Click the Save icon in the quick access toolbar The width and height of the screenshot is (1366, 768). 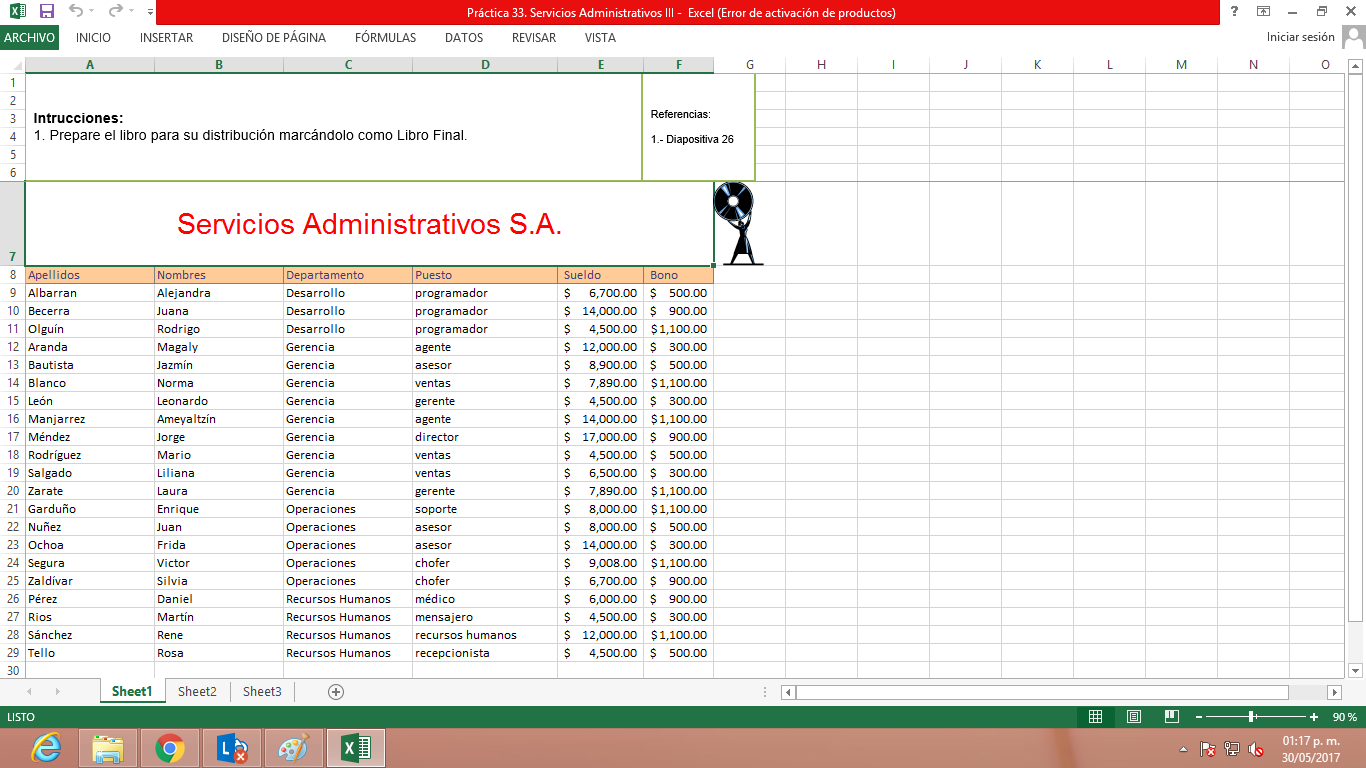click(x=46, y=12)
